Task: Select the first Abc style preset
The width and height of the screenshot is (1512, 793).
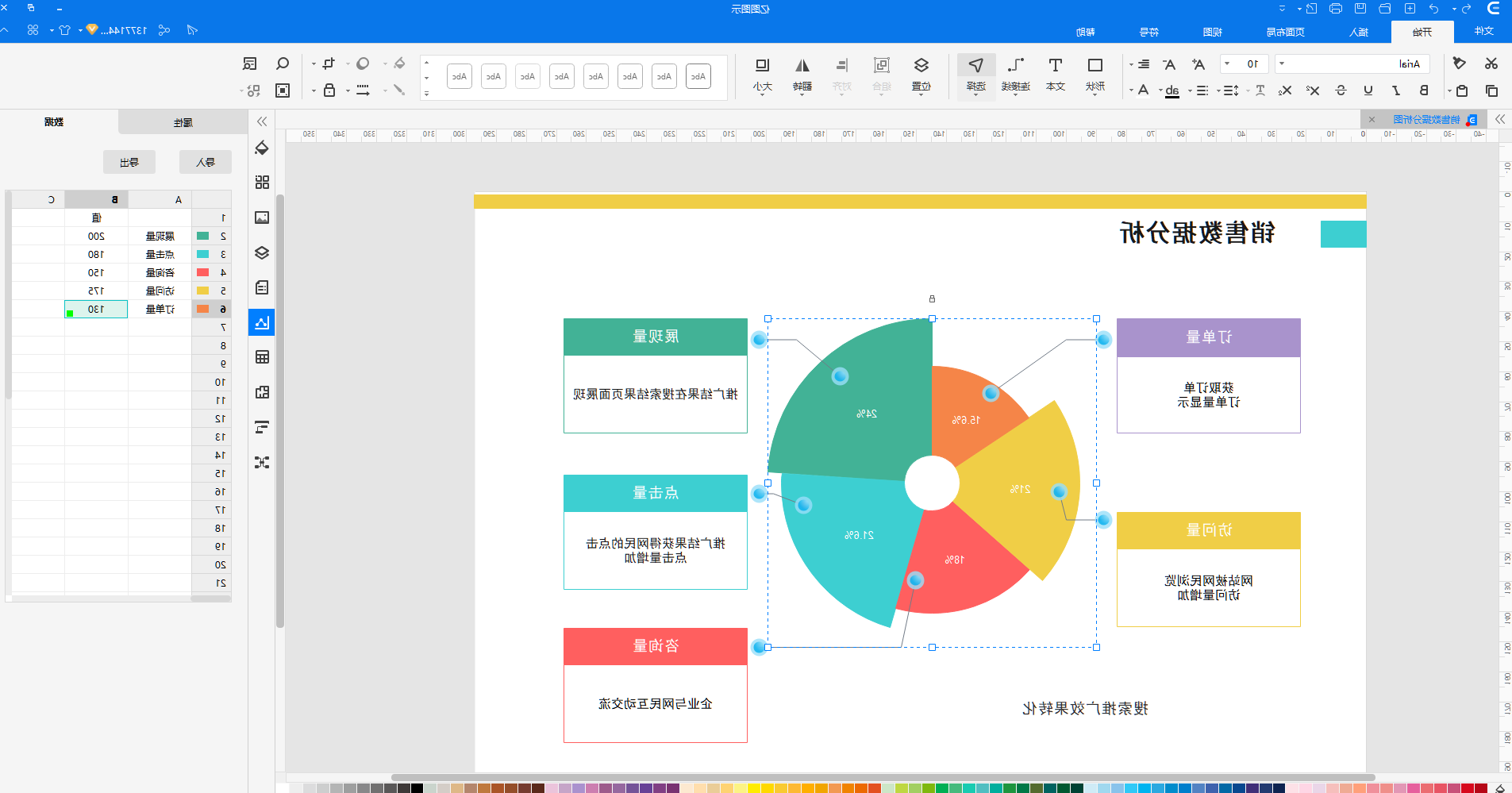Action: (698, 76)
